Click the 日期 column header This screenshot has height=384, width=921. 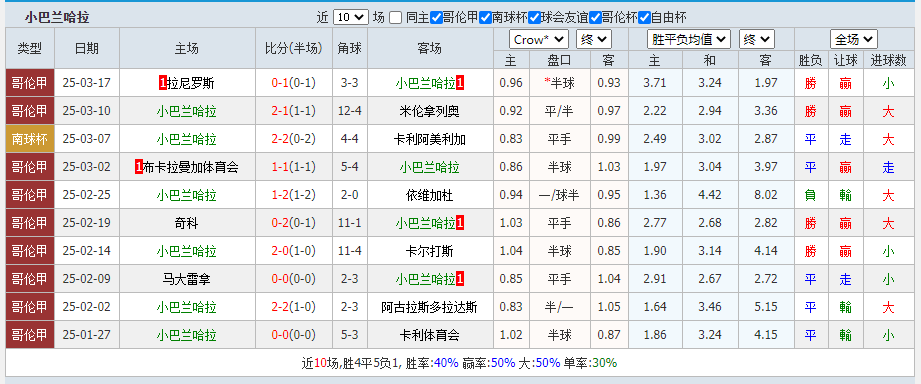87,48
